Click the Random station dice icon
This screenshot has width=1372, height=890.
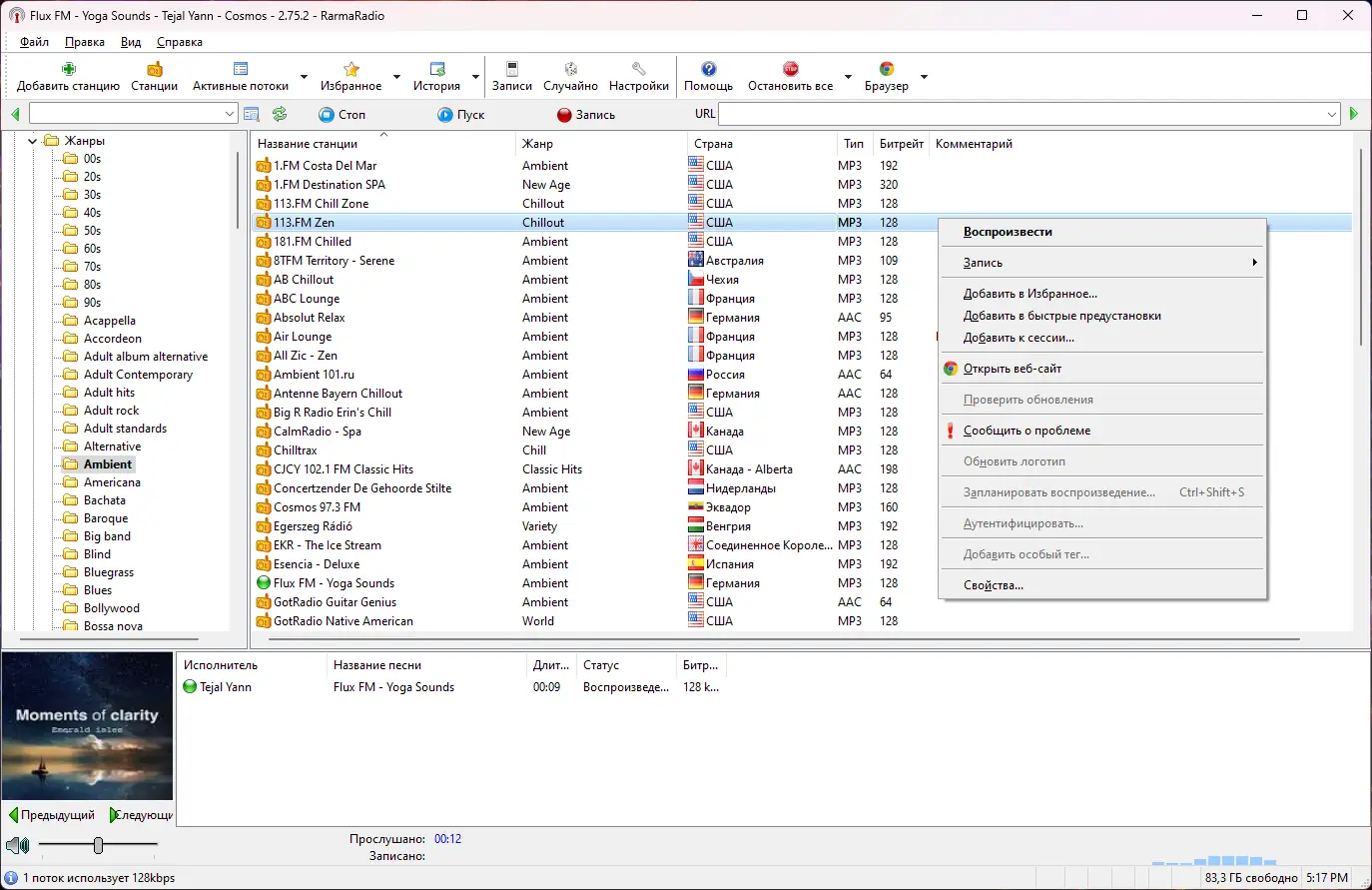pos(571,69)
